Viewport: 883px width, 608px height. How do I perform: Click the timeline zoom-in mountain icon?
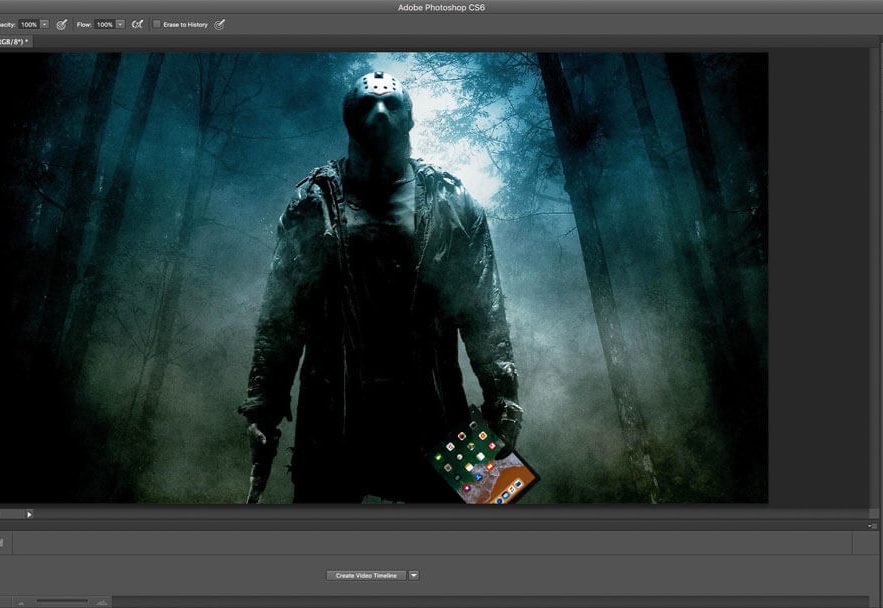(x=102, y=602)
